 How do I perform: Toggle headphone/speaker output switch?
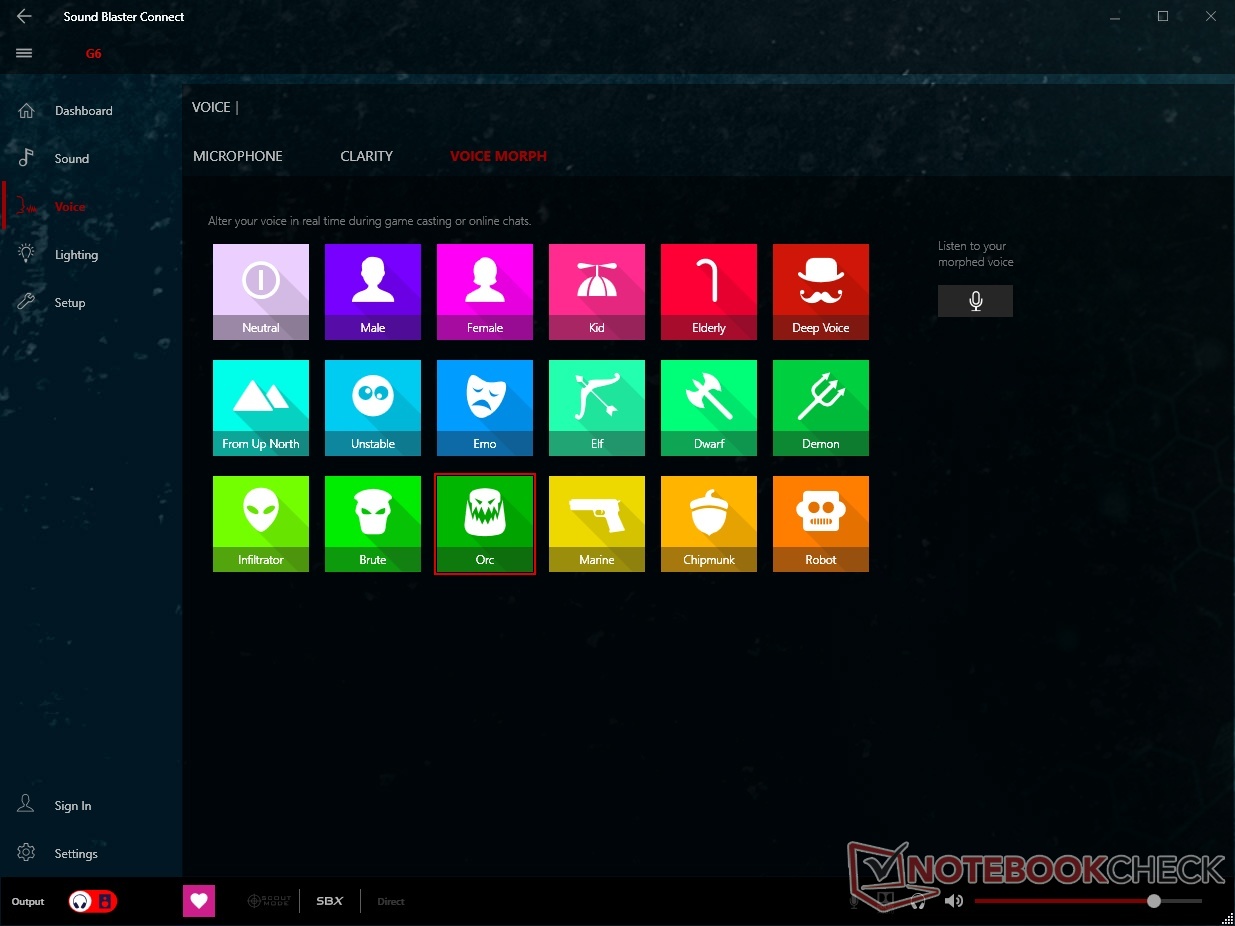click(92, 901)
